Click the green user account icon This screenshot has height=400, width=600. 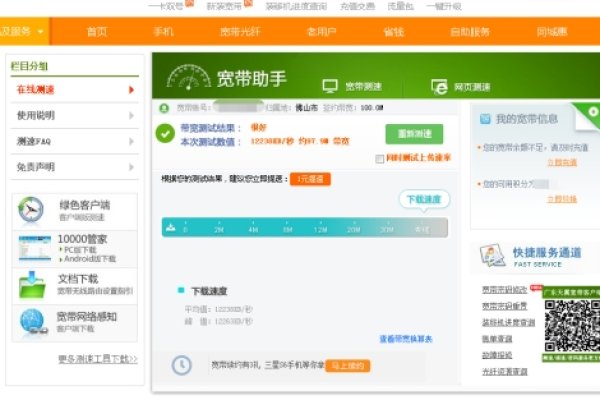pos(164,108)
